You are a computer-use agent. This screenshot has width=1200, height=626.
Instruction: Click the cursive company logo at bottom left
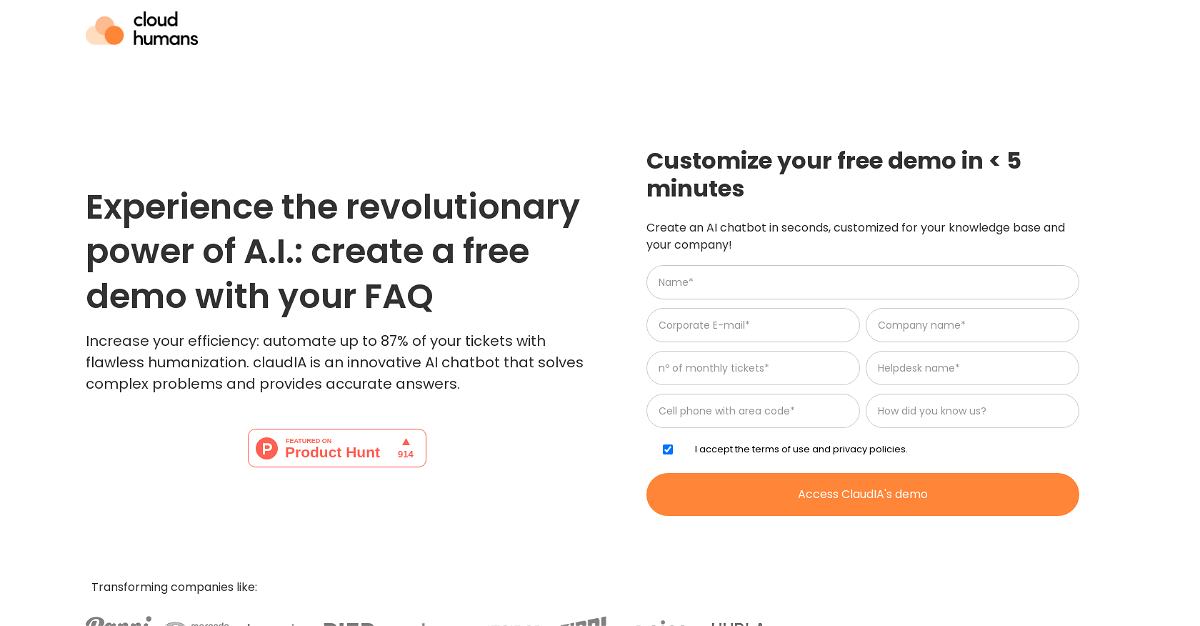pyautogui.click(x=118, y=621)
